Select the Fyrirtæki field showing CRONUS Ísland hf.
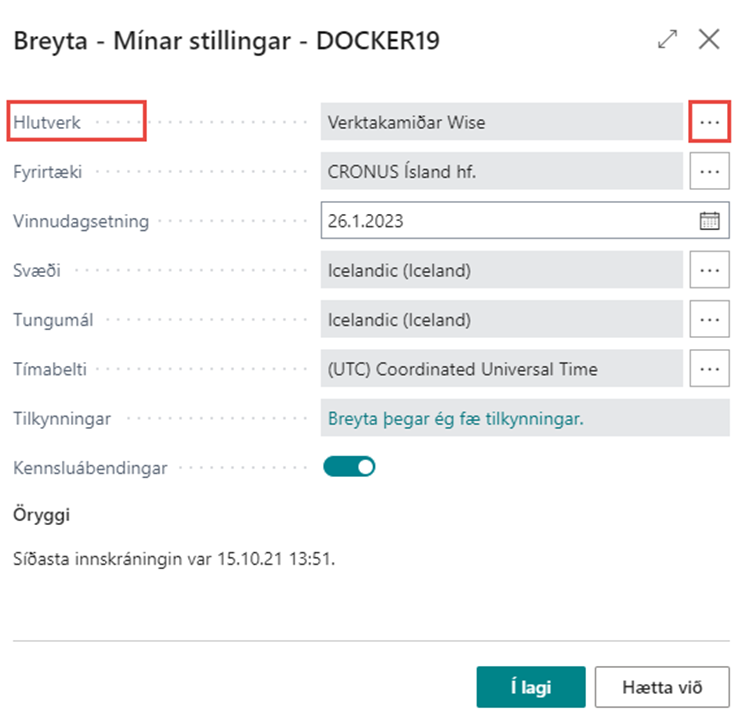The image size is (752, 726). [x=501, y=171]
